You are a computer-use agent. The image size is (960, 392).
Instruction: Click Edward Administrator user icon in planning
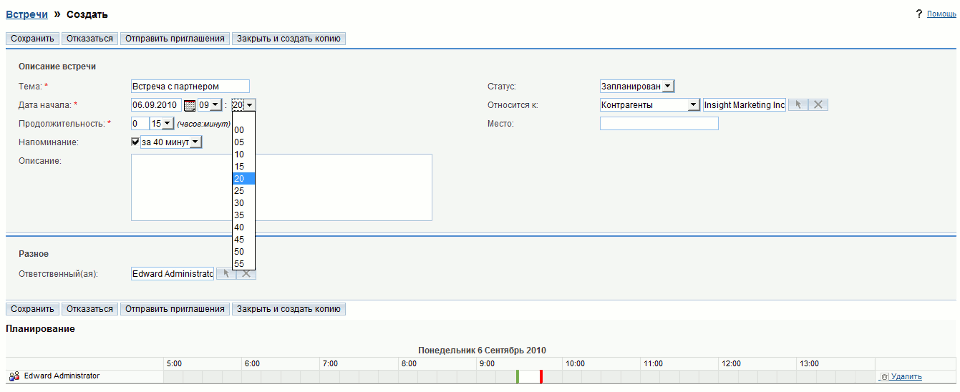click(x=15, y=377)
